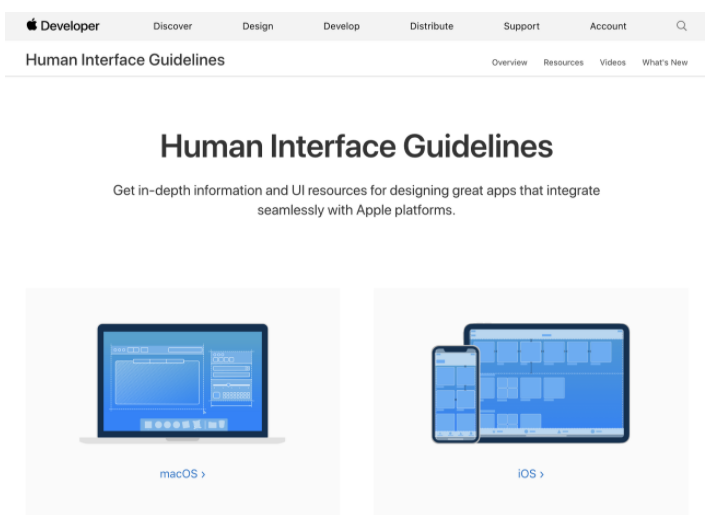Click the iPhone and iPad illustration
The height and width of the screenshot is (515, 709).
point(530,383)
